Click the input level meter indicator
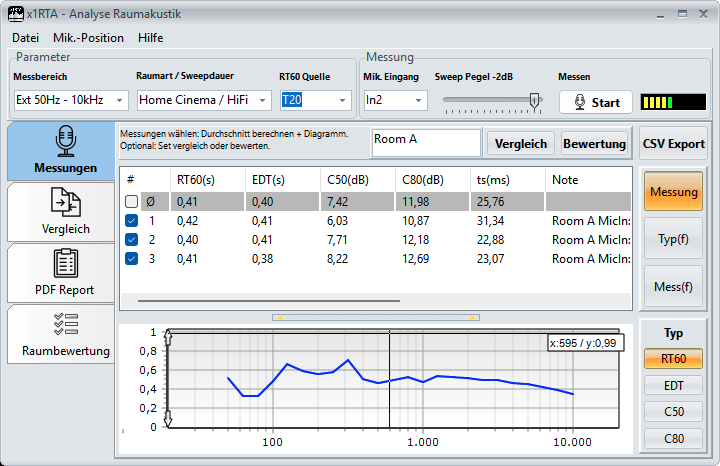The image size is (720, 466). pos(671,102)
